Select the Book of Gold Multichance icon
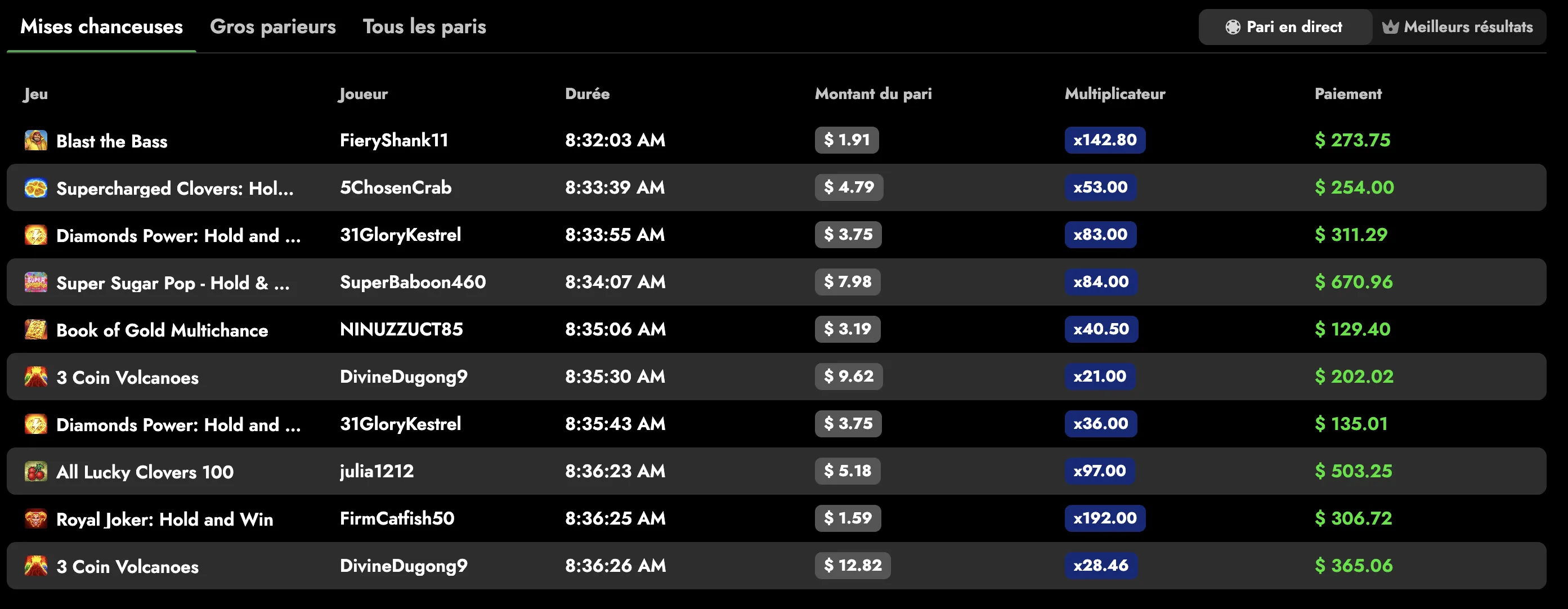This screenshot has width=1568, height=609. click(x=36, y=329)
